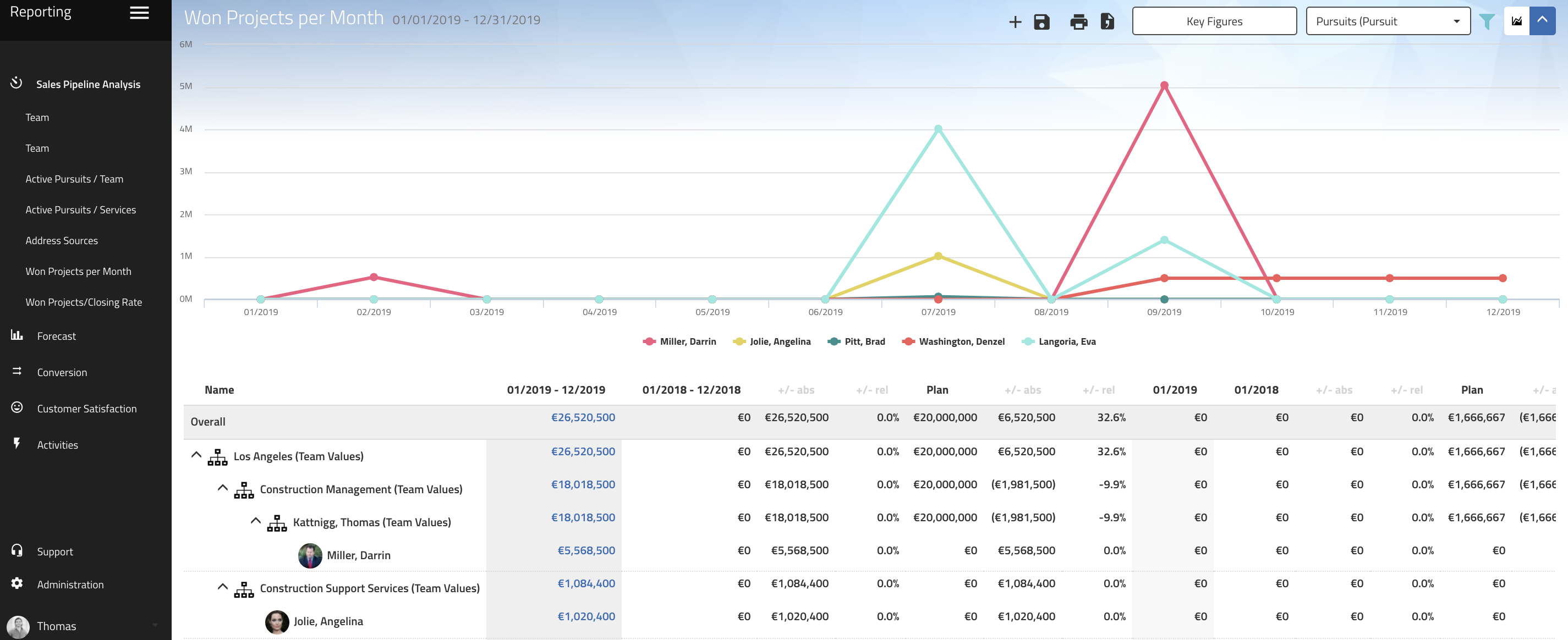Open the overall €26,520,500 total link
Viewport: 1568px width, 640px height.
click(x=583, y=417)
